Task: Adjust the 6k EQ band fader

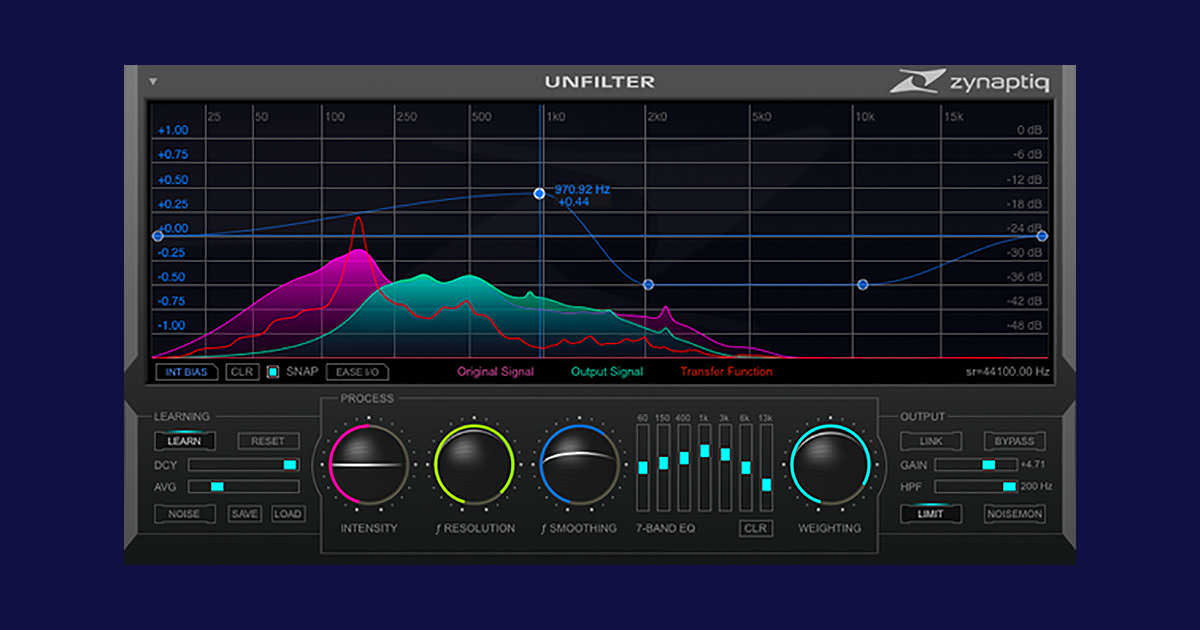Action: point(746,468)
